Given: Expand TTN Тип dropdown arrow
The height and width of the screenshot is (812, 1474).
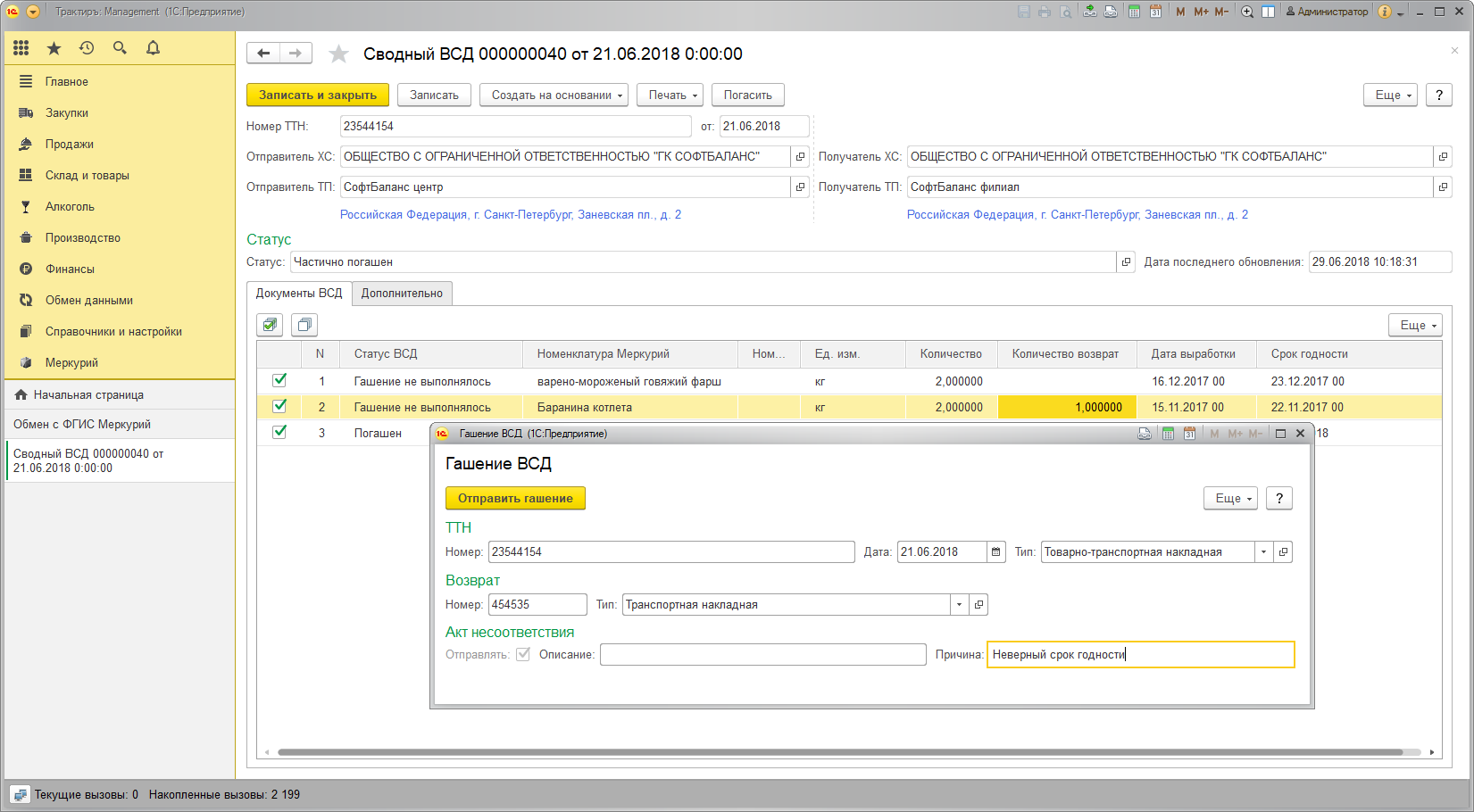Looking at the screenshot, I should [x=1263, y=551].
